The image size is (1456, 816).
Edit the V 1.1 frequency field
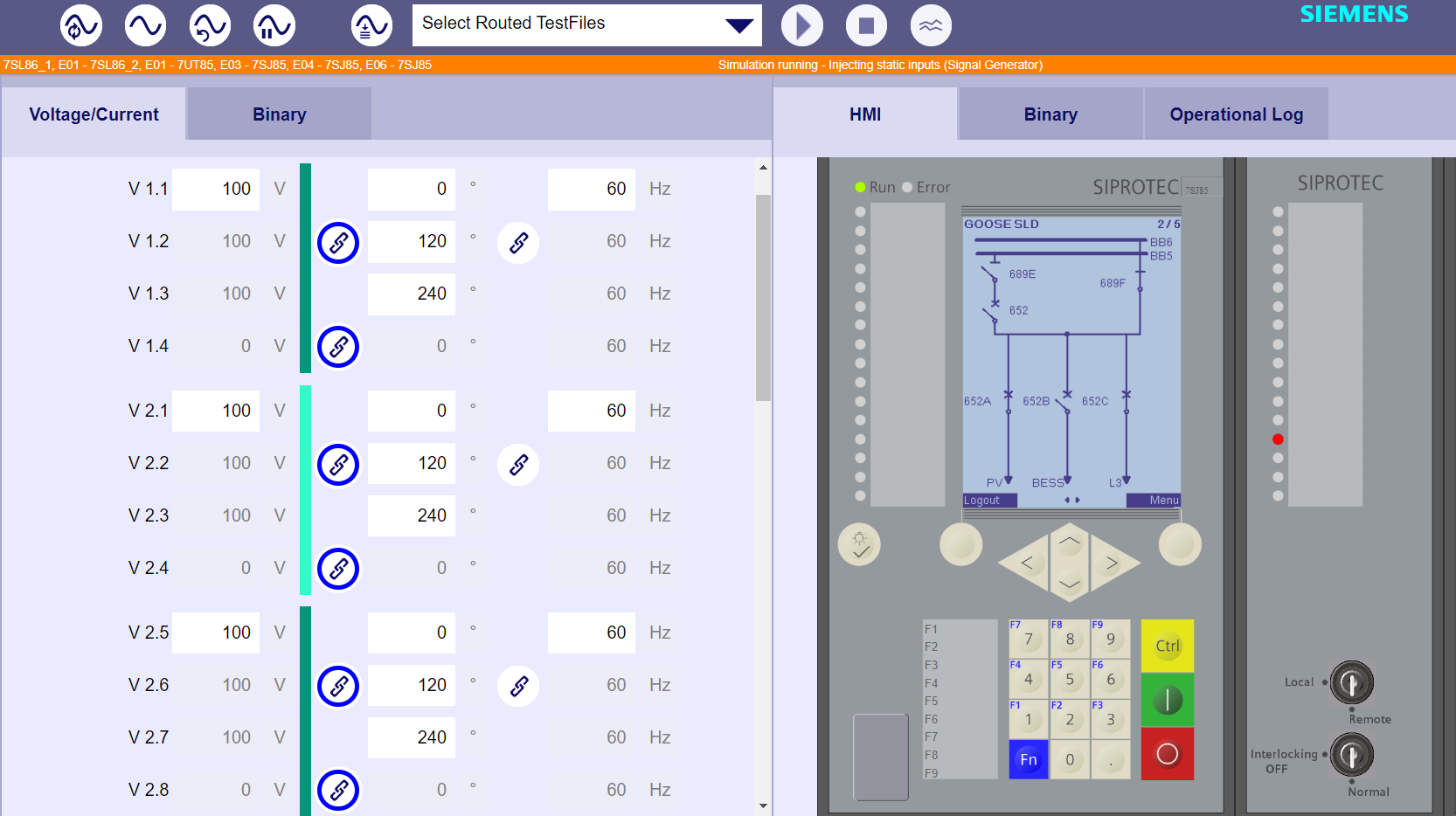pyautogui.click(x=592, y=189)
